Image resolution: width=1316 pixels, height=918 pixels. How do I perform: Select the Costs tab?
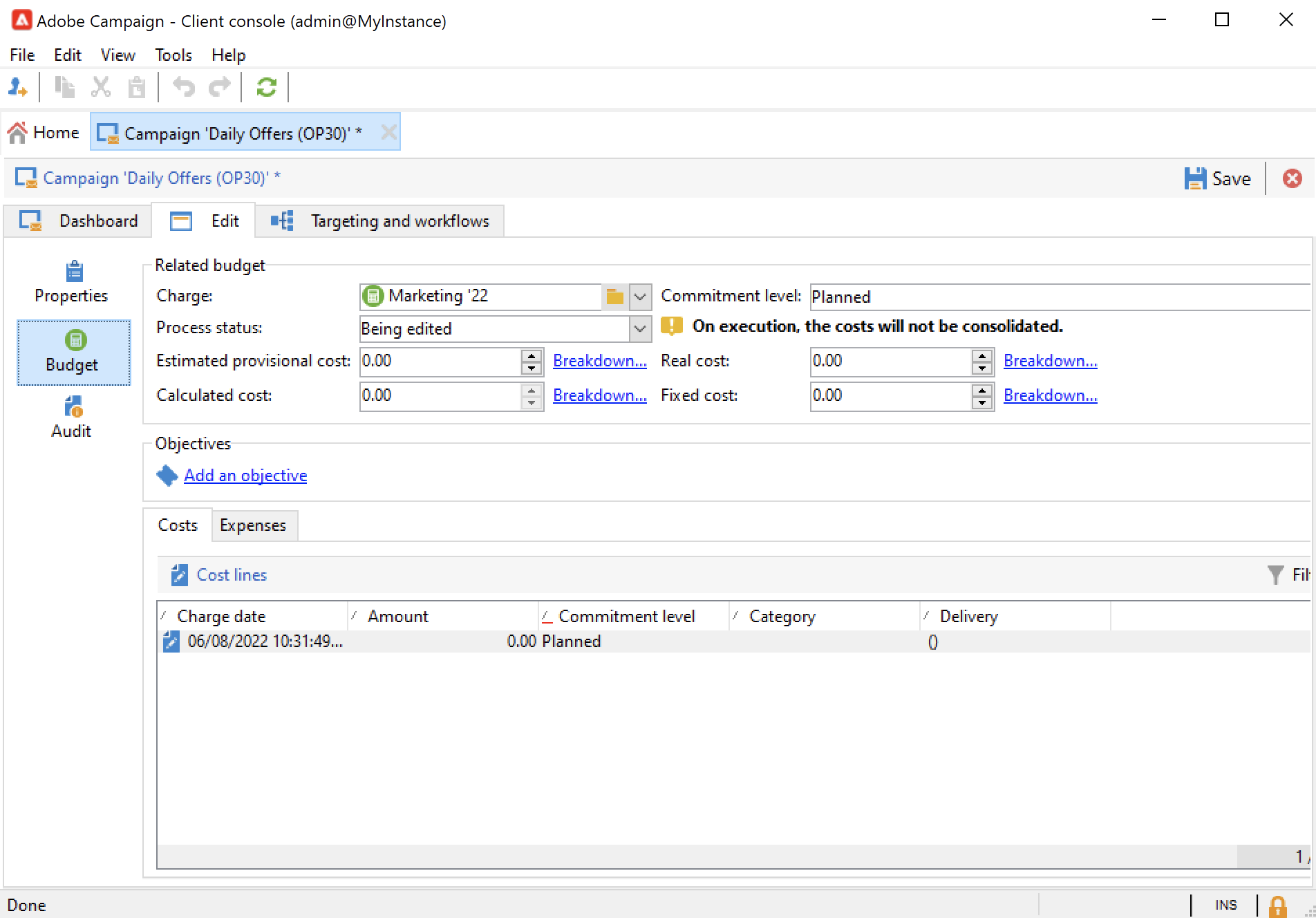click(x=178, y=525)
